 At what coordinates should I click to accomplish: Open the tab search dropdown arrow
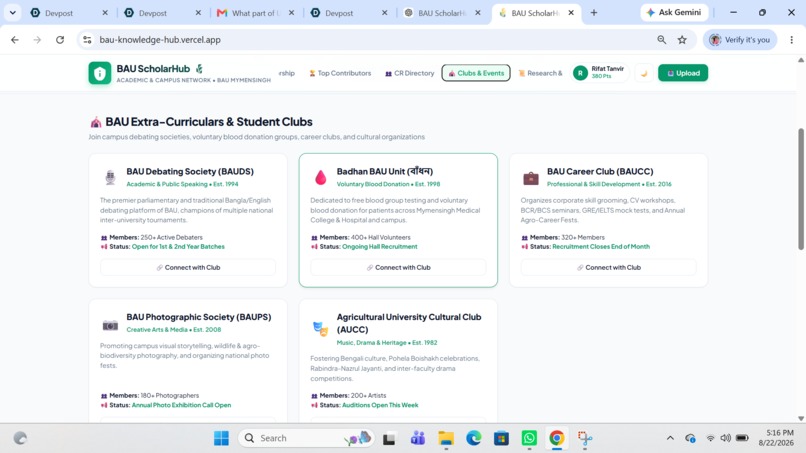(12, 12)
